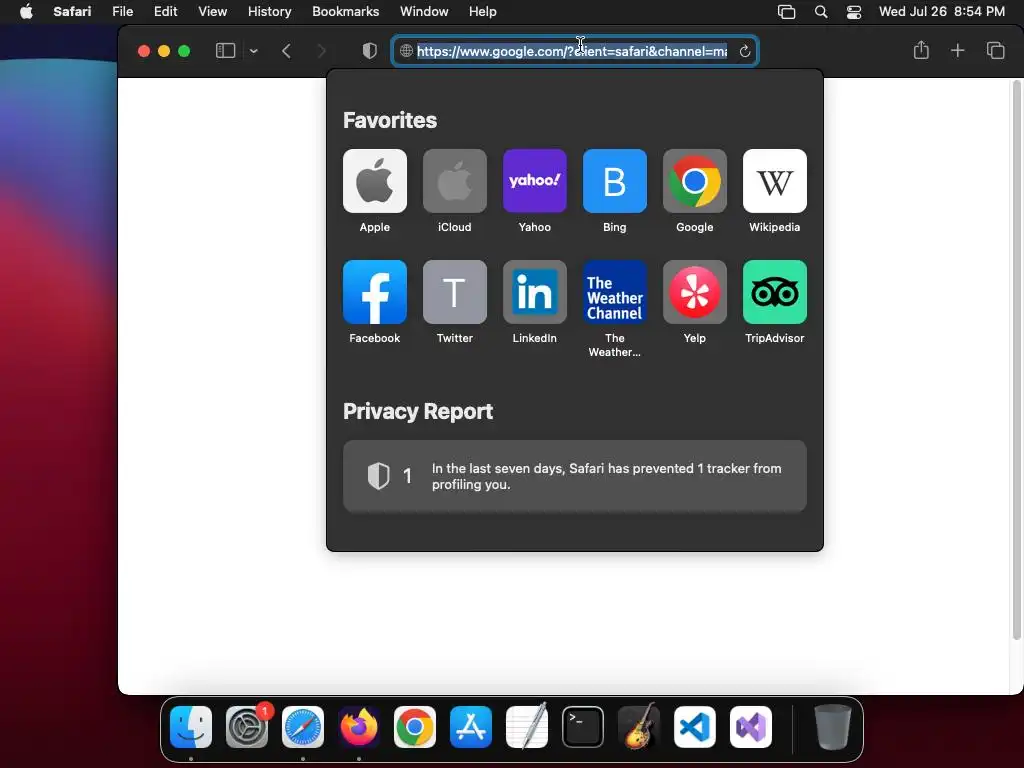Open the Bing favorite
The image size is (1024, 768).
click(615, 181)
